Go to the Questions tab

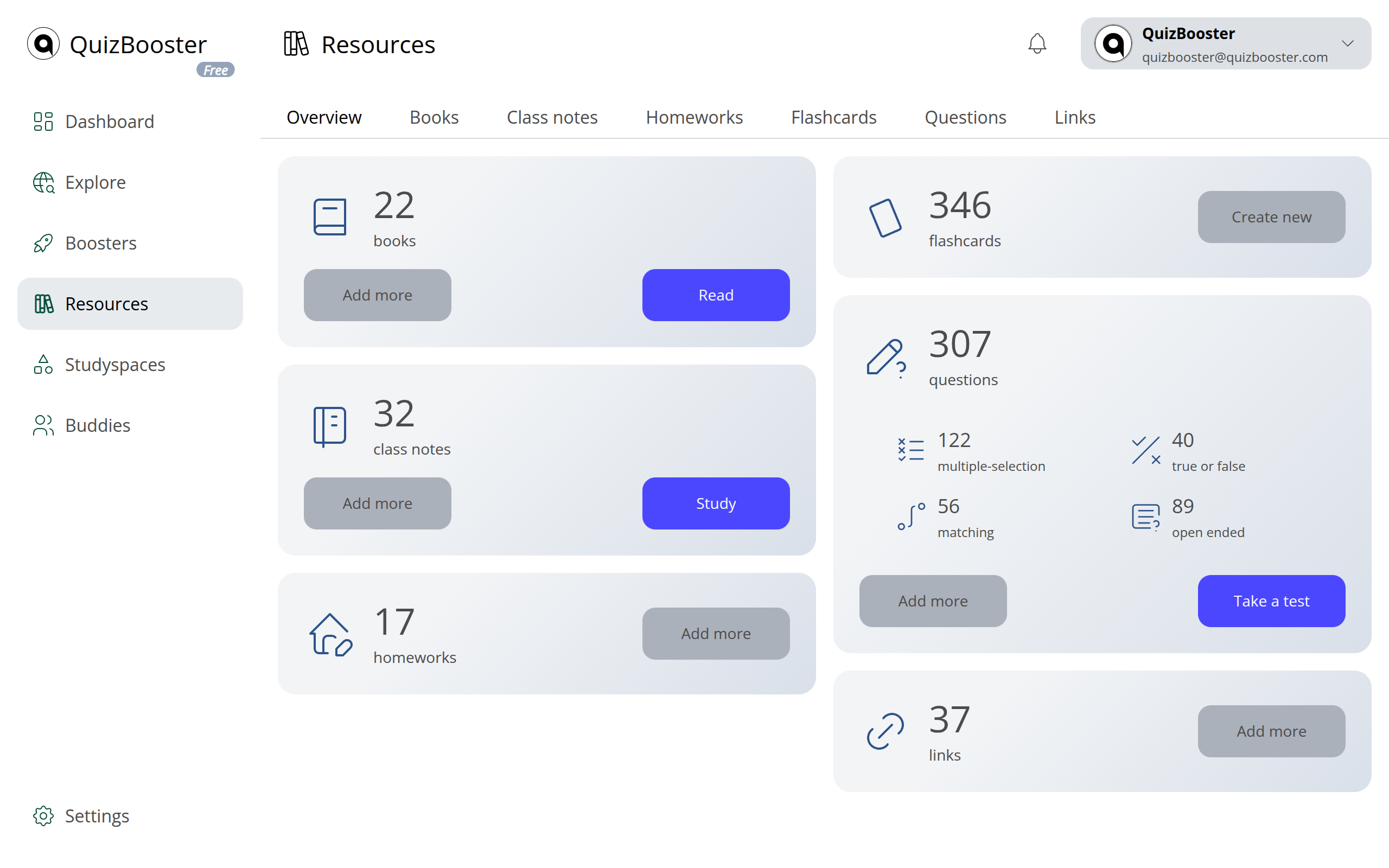point(965,117)
